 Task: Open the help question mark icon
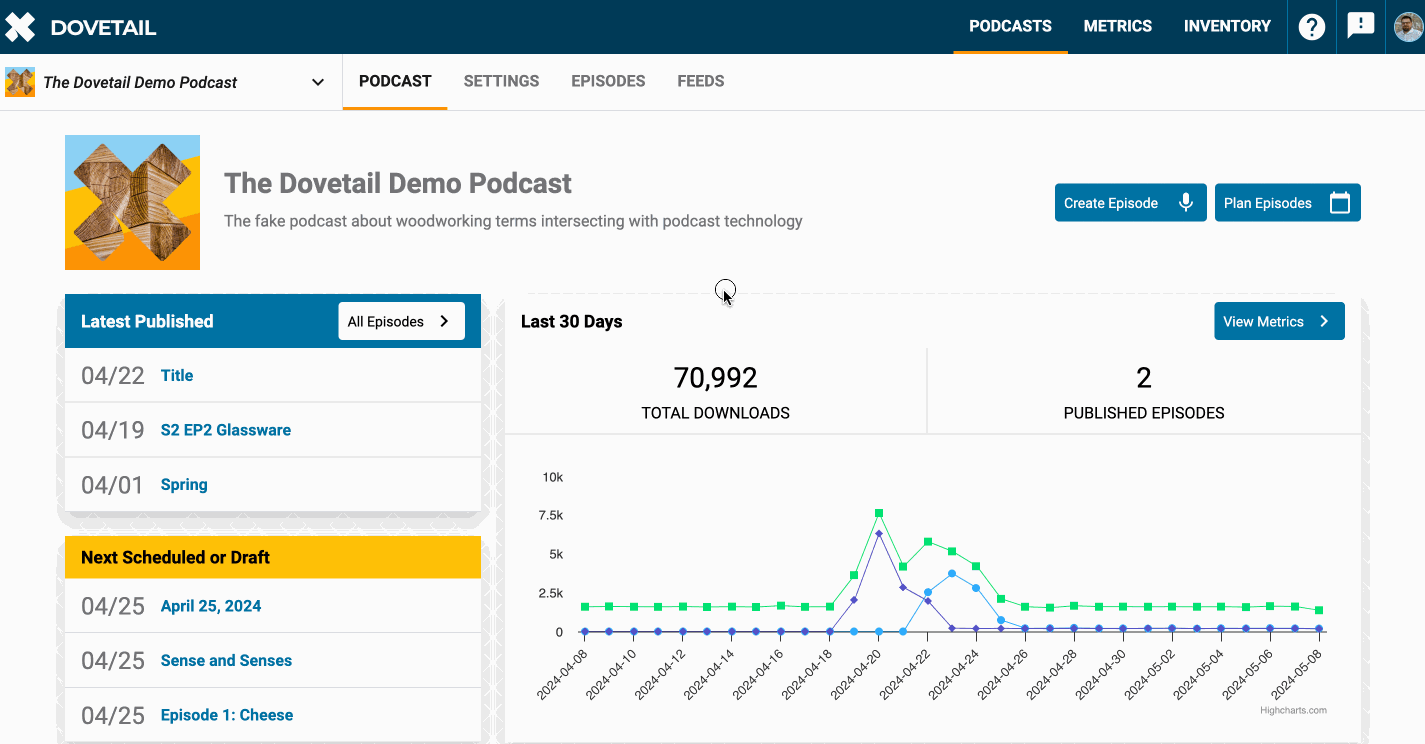pyautogui.click(x=1312, y=27)
